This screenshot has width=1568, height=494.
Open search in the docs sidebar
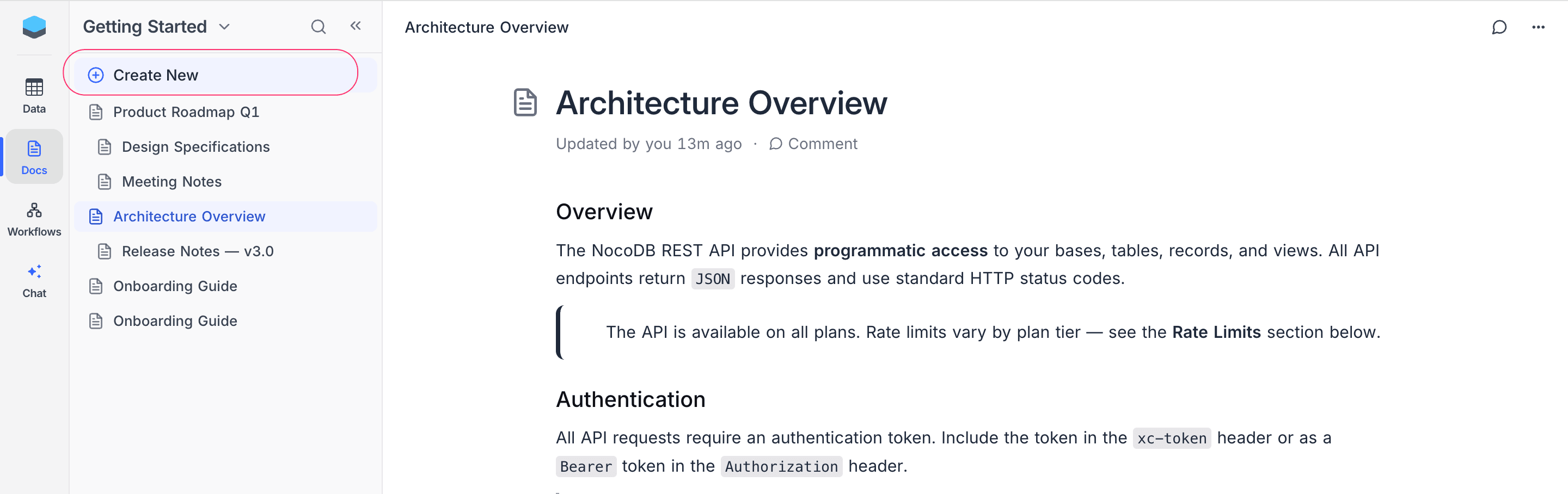point(318,27)
